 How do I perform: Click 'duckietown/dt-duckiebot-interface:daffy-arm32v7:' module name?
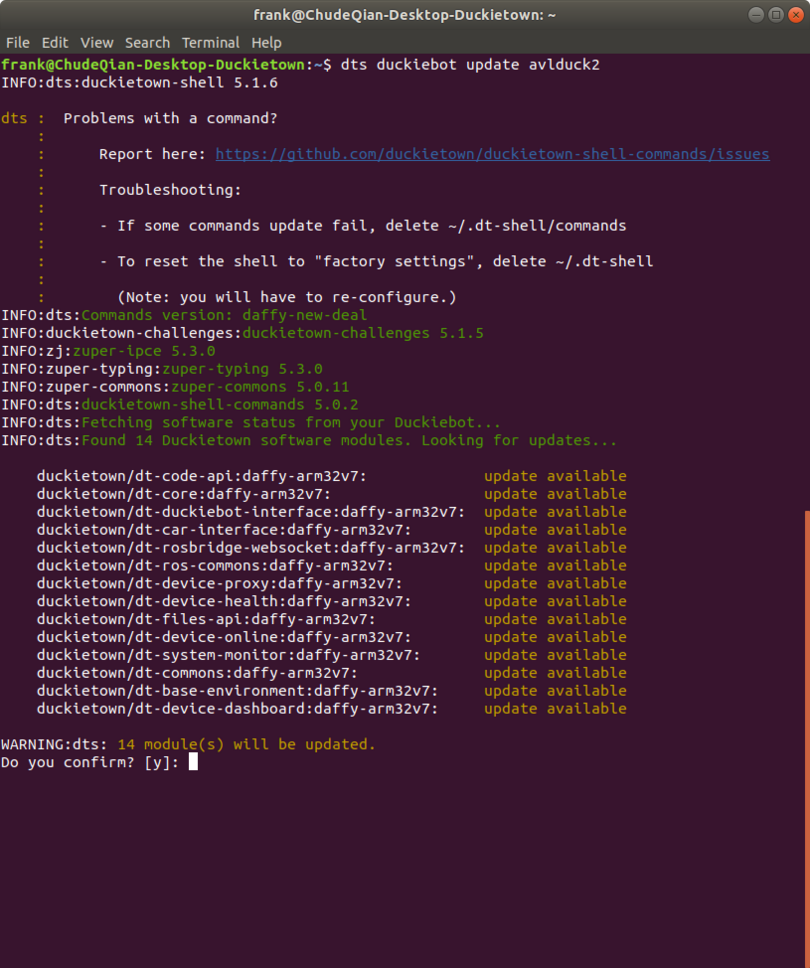251,512
